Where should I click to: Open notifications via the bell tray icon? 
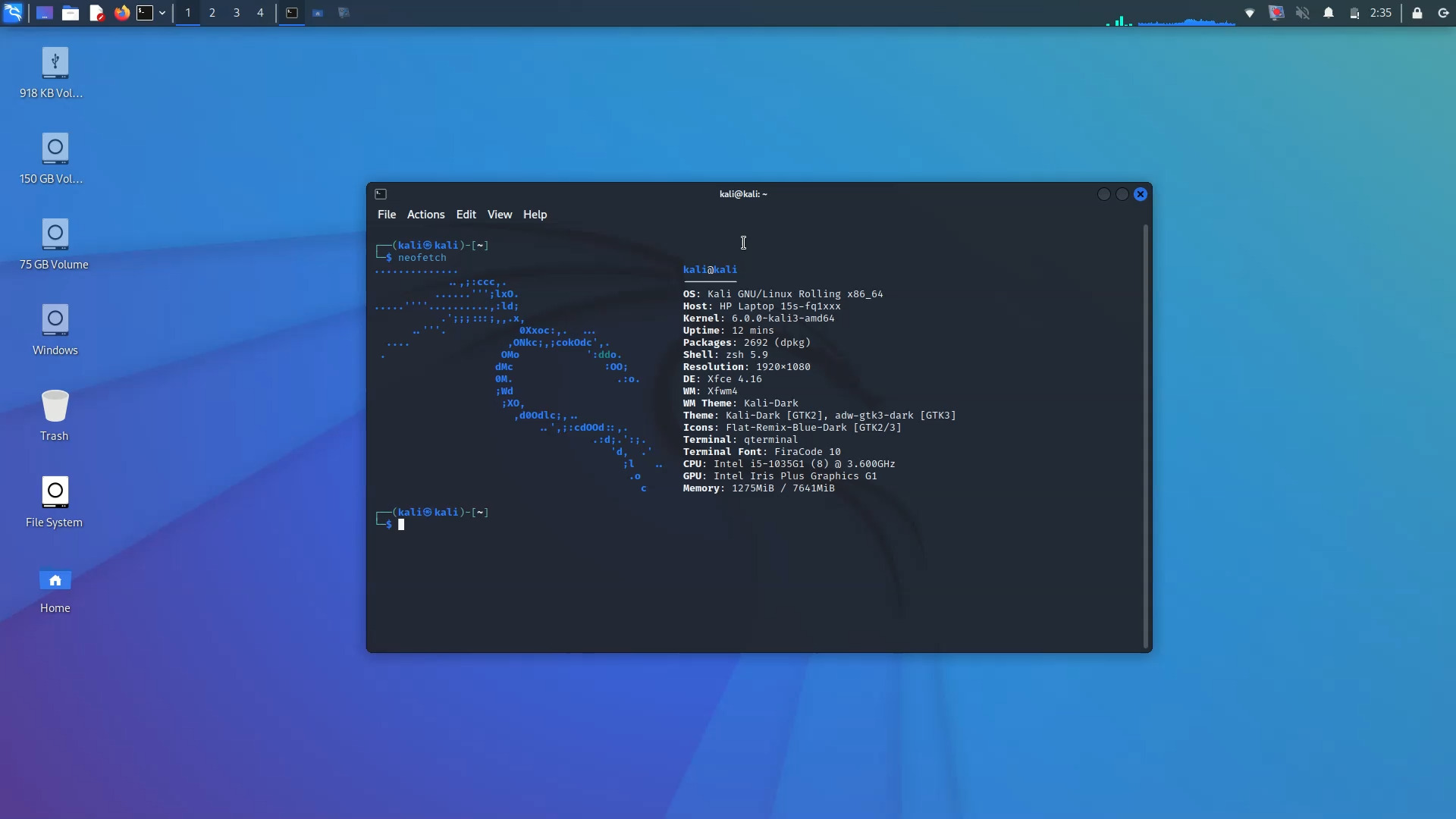pos(1329,12)
